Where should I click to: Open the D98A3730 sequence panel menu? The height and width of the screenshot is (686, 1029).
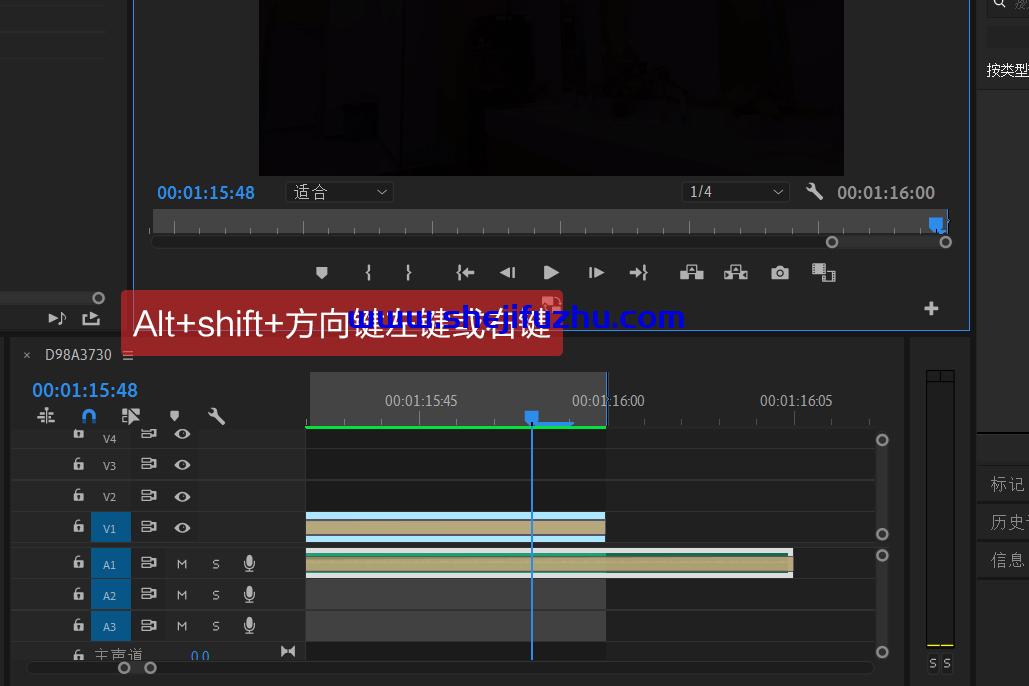(x=128, y=355)
